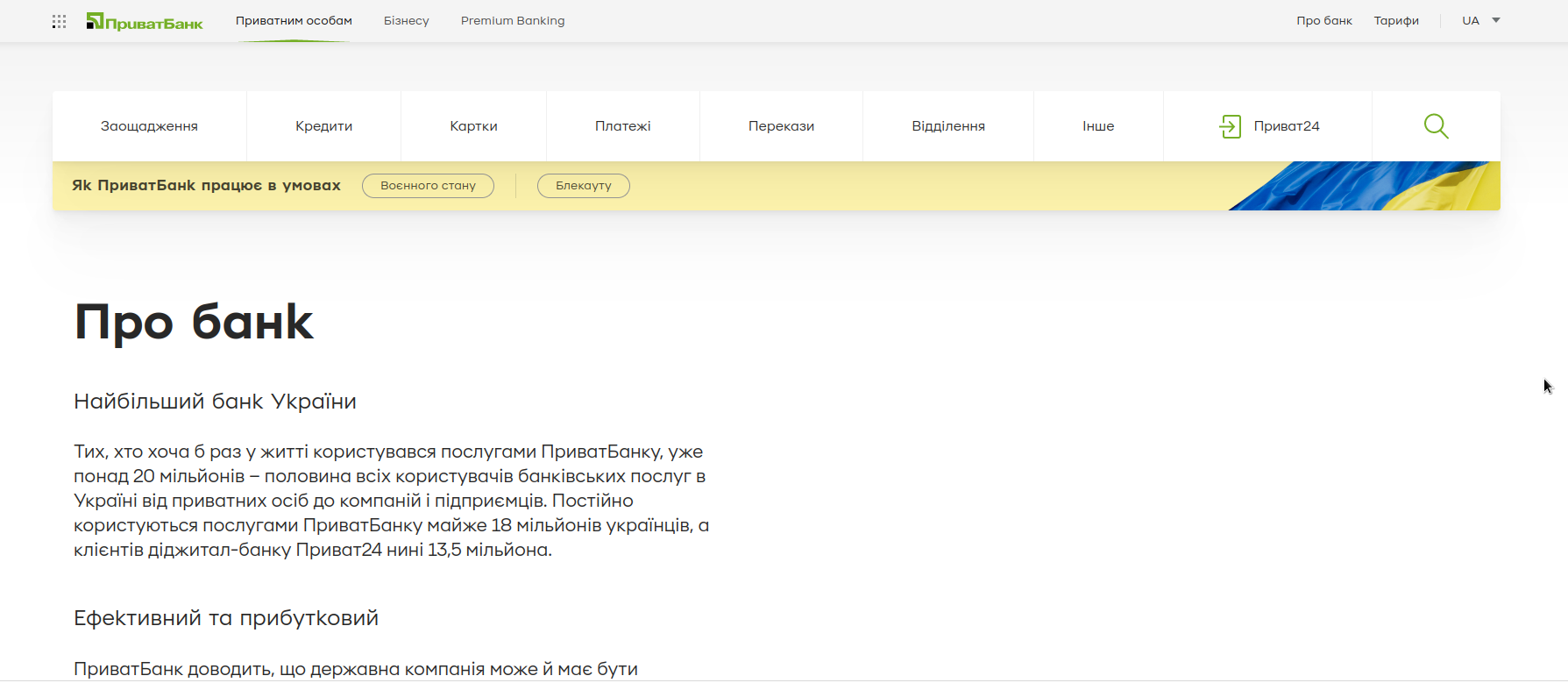
Task: Click the Ефективний та прибутковий subheading
Action: click(226, 618)
